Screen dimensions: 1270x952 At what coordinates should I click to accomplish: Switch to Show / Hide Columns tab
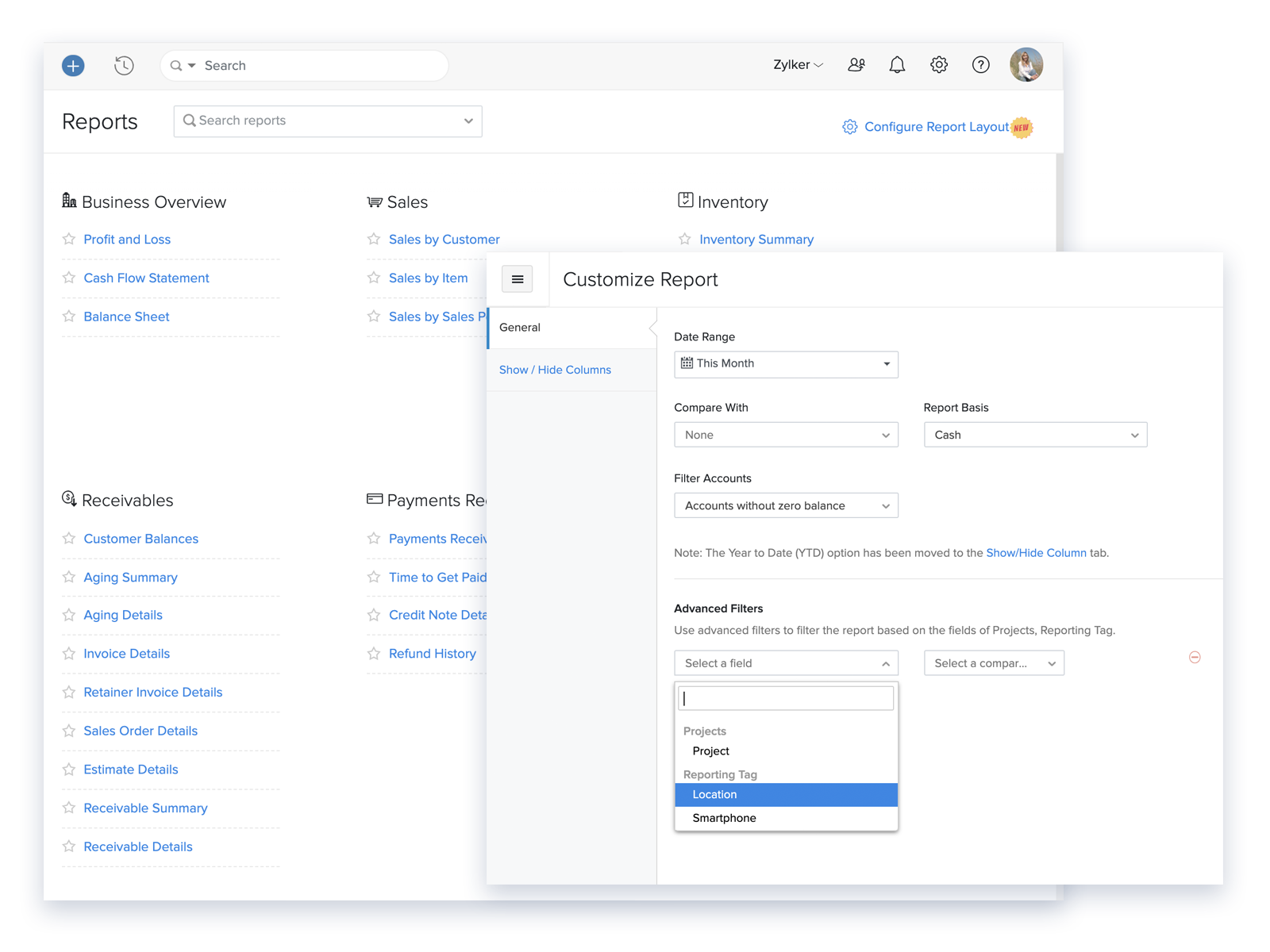tap(555, 370)
